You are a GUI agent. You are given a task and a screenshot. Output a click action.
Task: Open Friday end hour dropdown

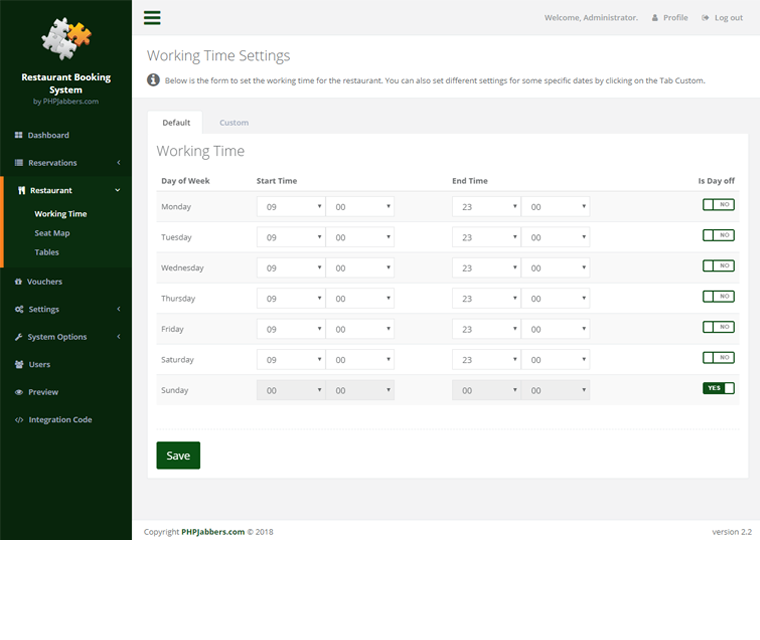point(486,329)
